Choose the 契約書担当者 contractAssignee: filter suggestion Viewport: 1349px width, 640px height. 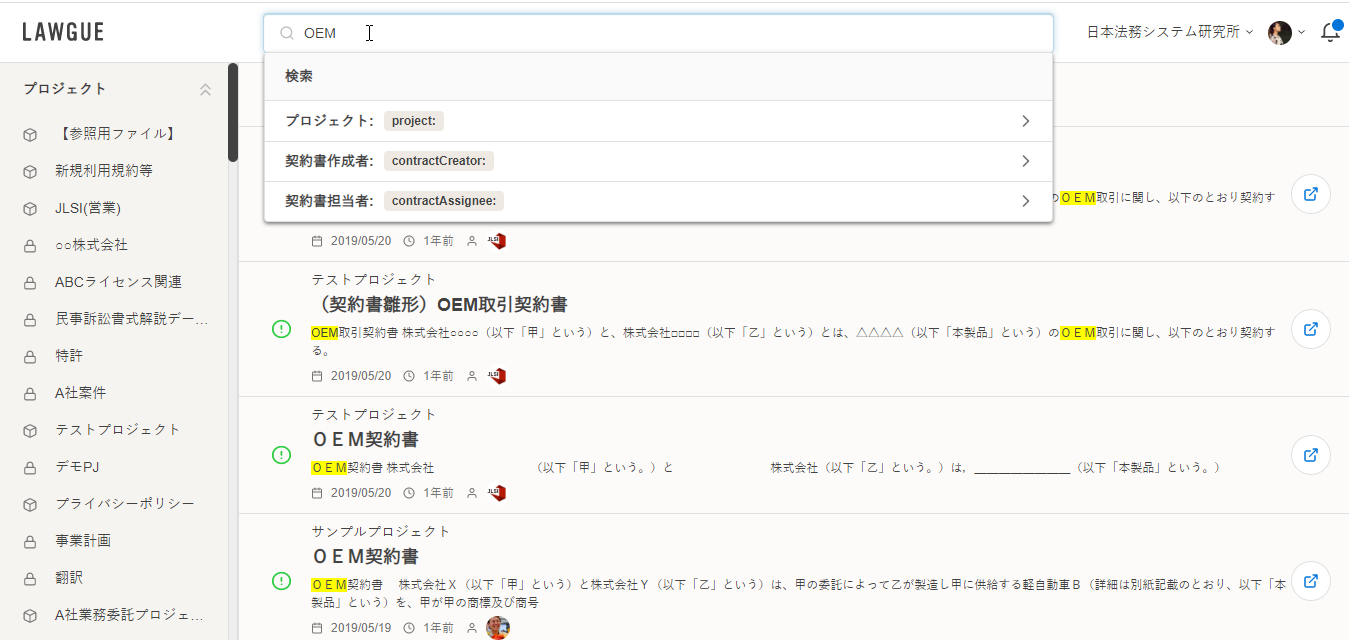coord(657,201)
